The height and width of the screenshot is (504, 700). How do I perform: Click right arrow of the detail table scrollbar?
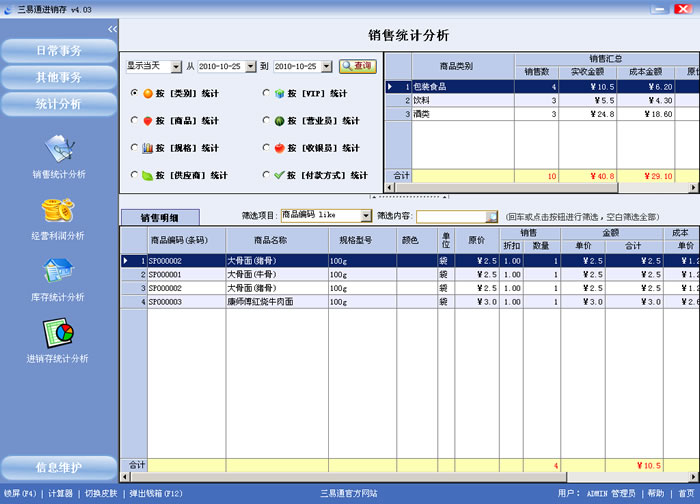click(694, 477)
